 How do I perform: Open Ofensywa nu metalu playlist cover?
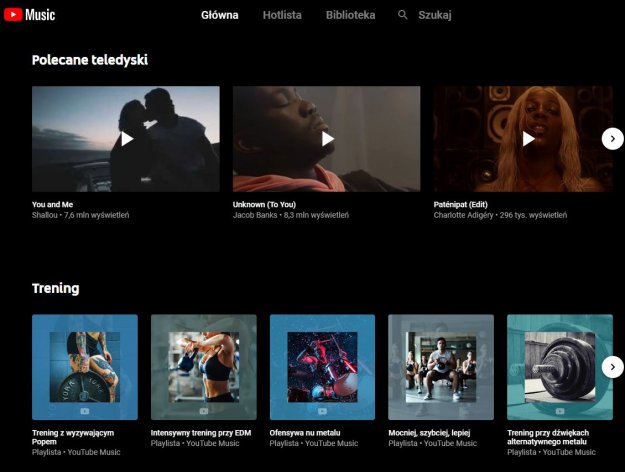tap(322, 367)
